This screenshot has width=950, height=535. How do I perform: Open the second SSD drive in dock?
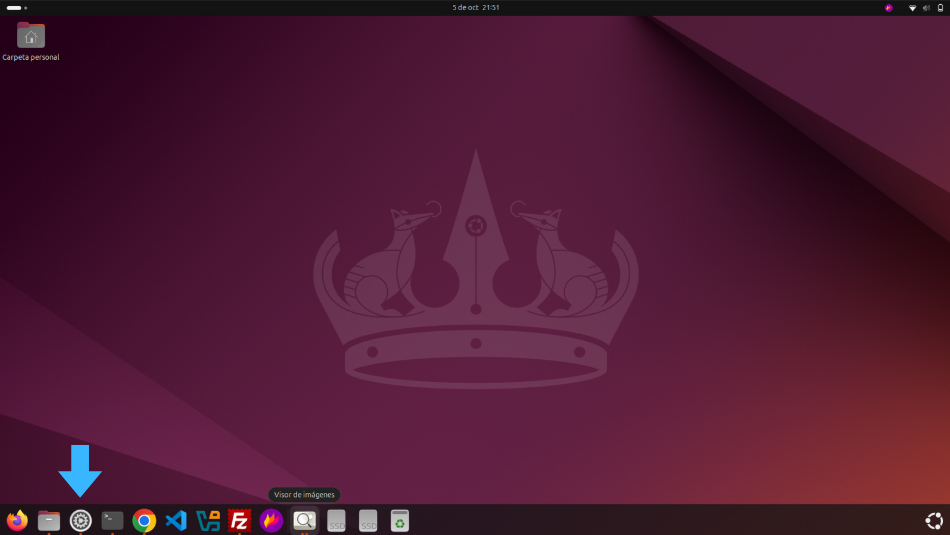[368, 520]
